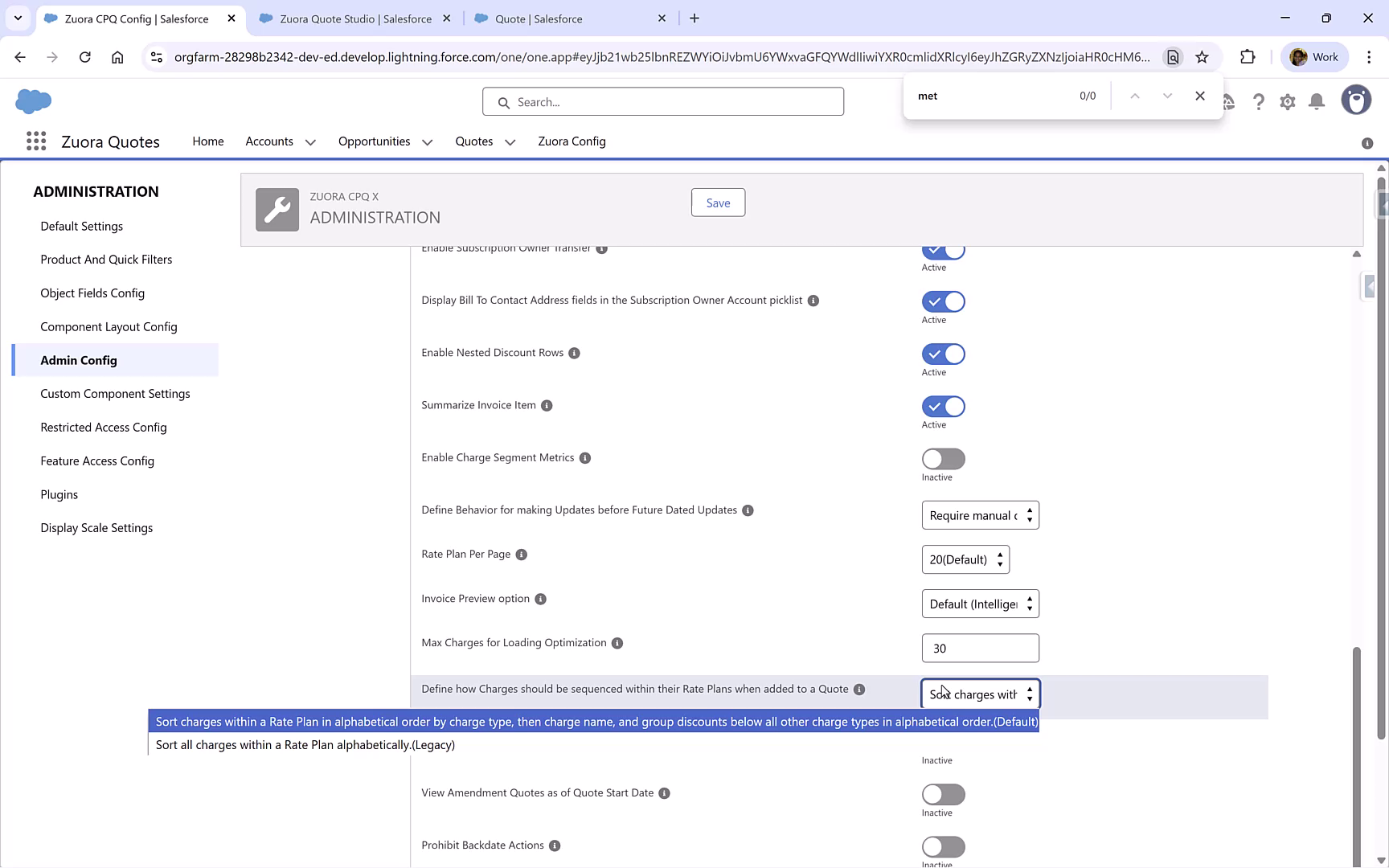Enable the Charge Segment Metrics toggle
This screenshot has height=868, width=1389.
point(942,458)
